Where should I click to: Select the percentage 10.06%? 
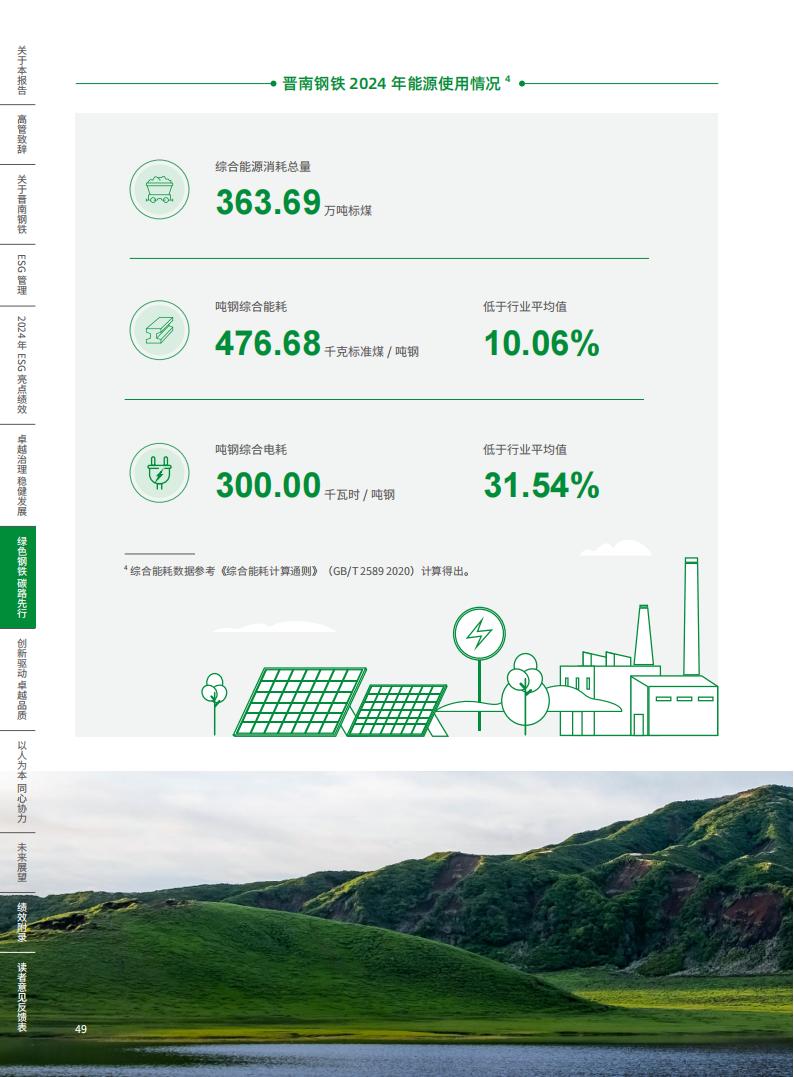pyautogui.click(x=541, y=343)
